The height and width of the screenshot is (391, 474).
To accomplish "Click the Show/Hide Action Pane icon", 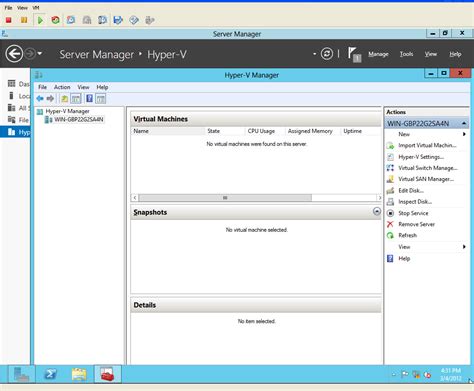I will (x=100, y=98).
